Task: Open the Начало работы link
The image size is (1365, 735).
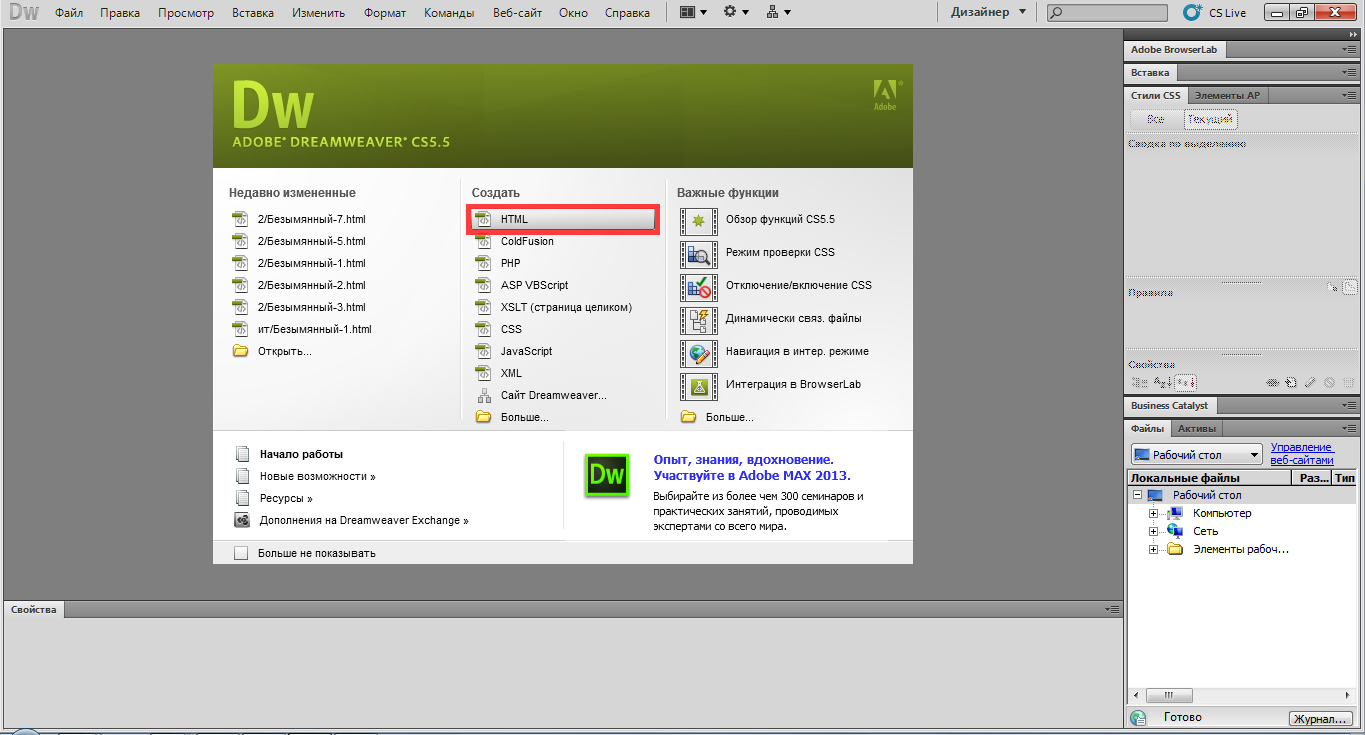Action: 301,454
